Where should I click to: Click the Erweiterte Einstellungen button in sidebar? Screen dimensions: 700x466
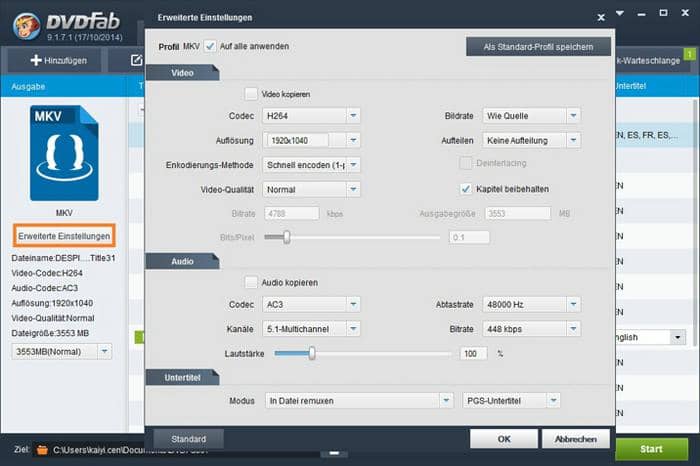[64, 236]
